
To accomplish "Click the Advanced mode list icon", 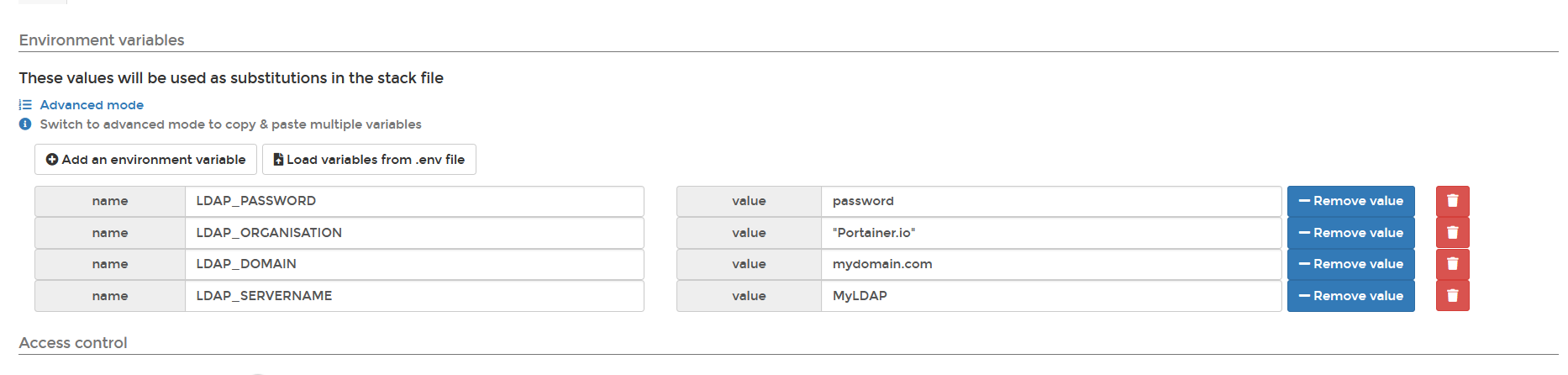I will click(x=25, y=105).
